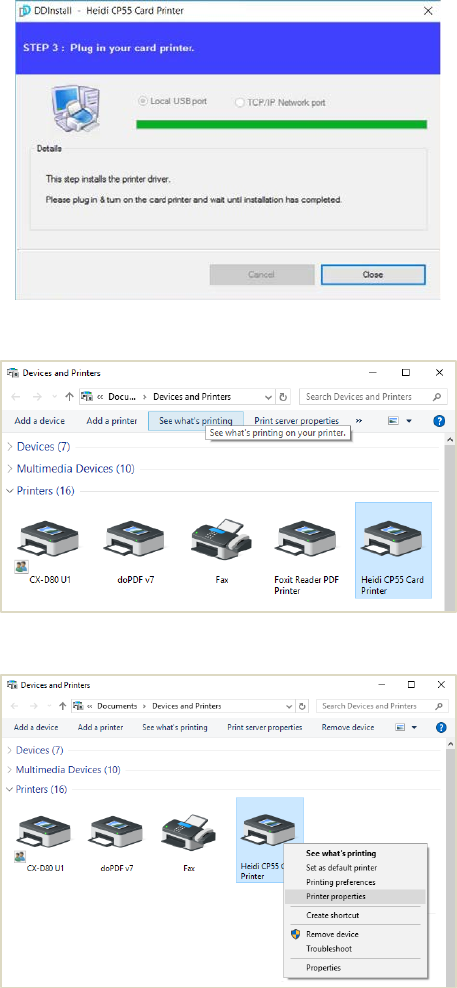
Task: Click Devices and Printers breadcrumb in lower window
Action: click(187, 706)
